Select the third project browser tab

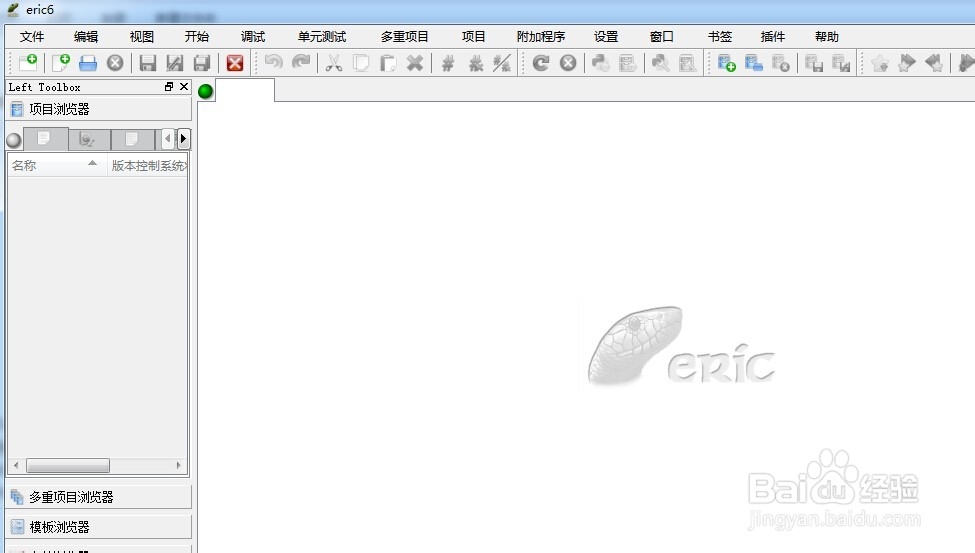132,139
